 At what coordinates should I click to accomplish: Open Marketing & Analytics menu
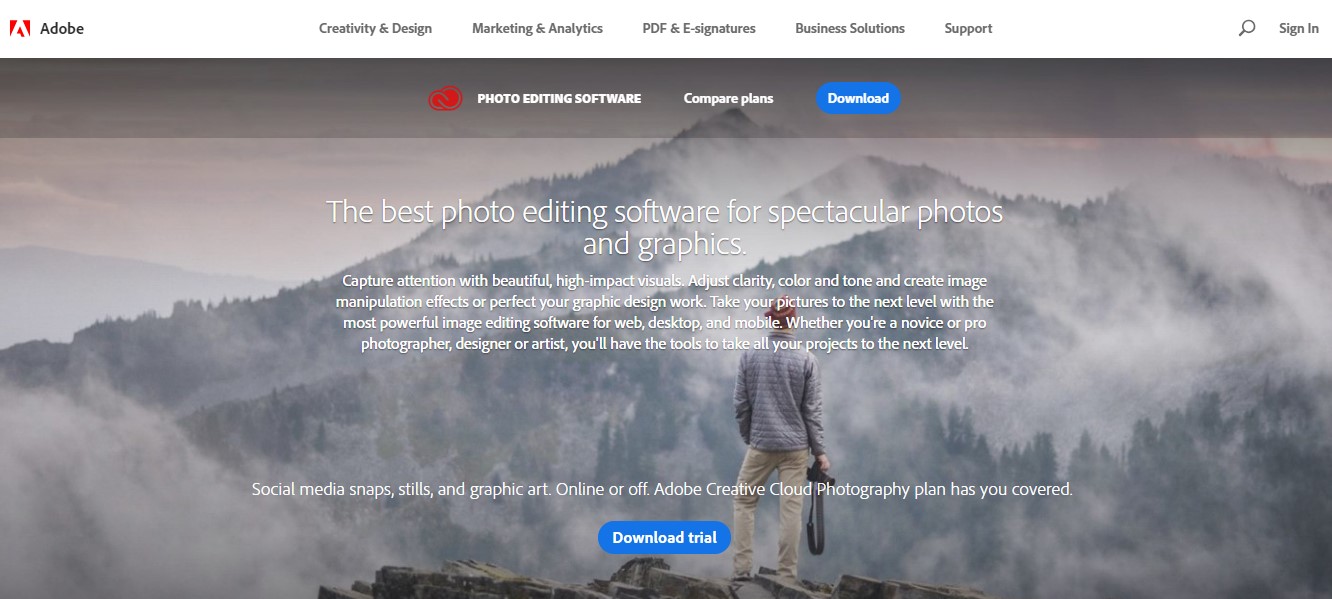point(537,28)
